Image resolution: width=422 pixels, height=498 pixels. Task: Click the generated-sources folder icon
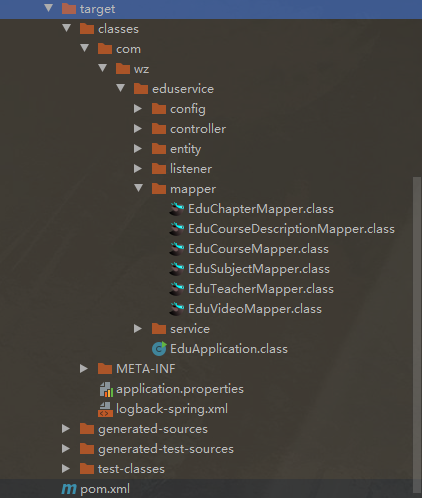[x=87, y=428]
